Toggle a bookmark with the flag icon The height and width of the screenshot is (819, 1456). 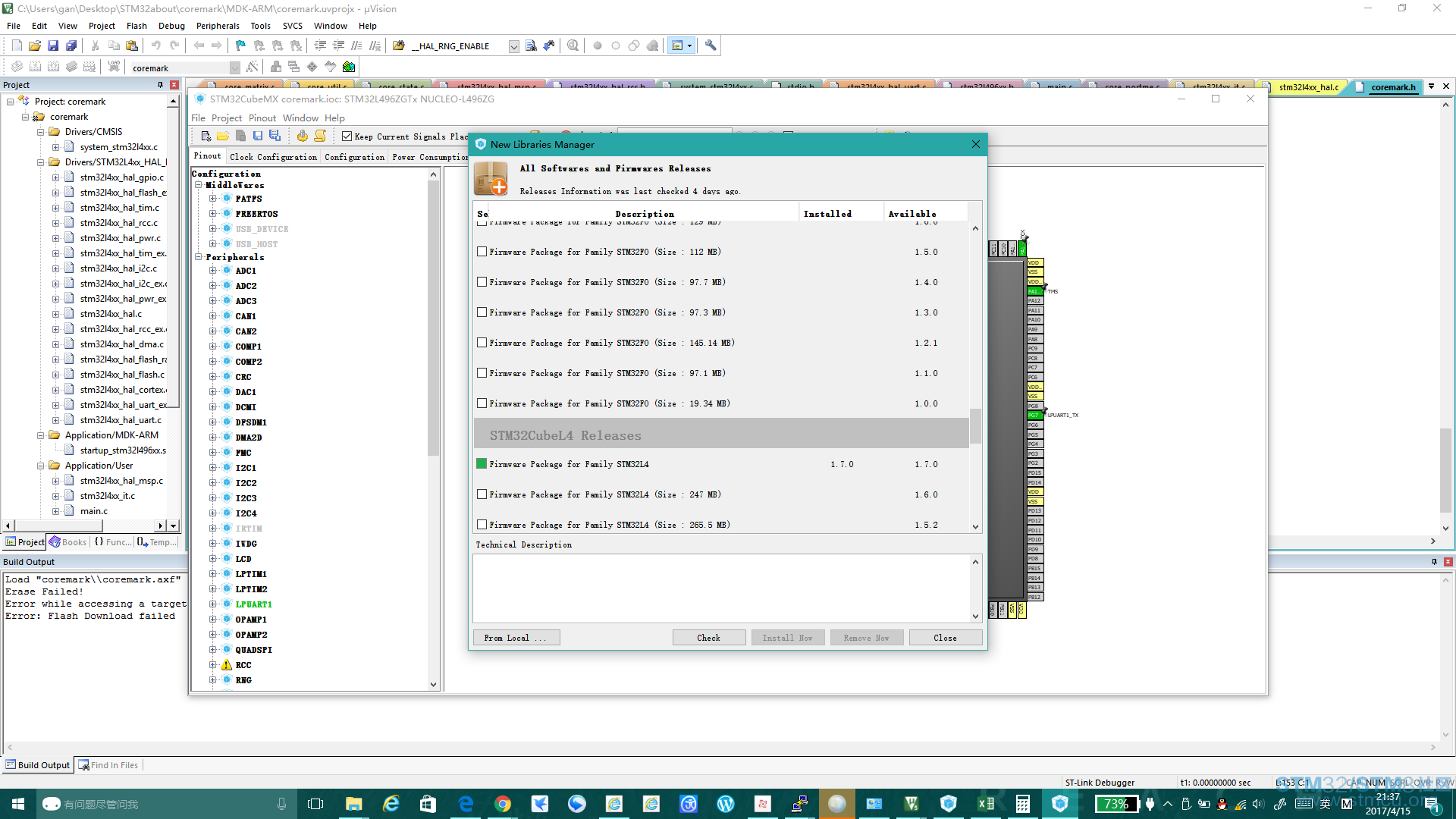click(x=240, y=45)
